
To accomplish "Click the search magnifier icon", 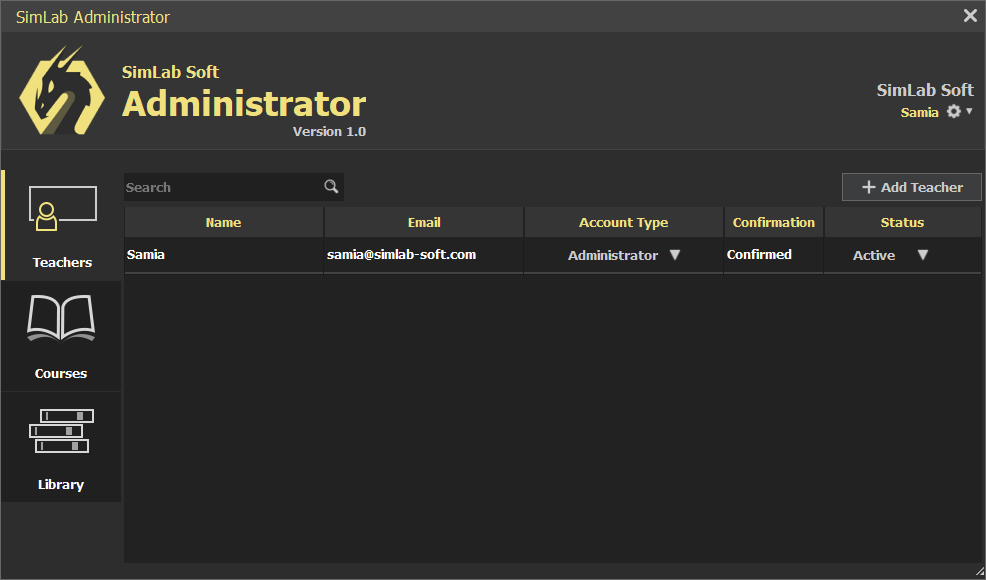I will [x=331, y=186].
